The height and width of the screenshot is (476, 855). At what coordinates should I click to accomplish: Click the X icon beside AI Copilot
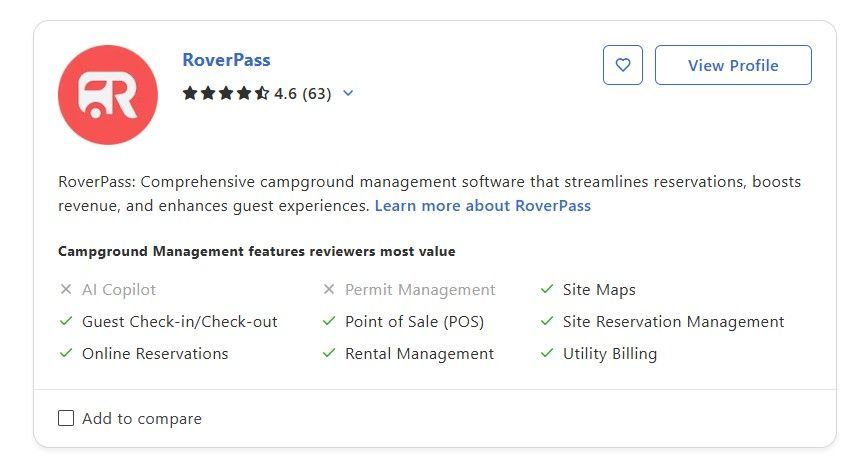(x=66, y=289)
